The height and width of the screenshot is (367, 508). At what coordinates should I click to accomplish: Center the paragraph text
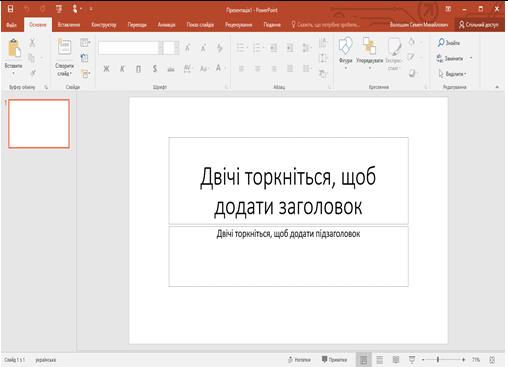click(258, 69)
